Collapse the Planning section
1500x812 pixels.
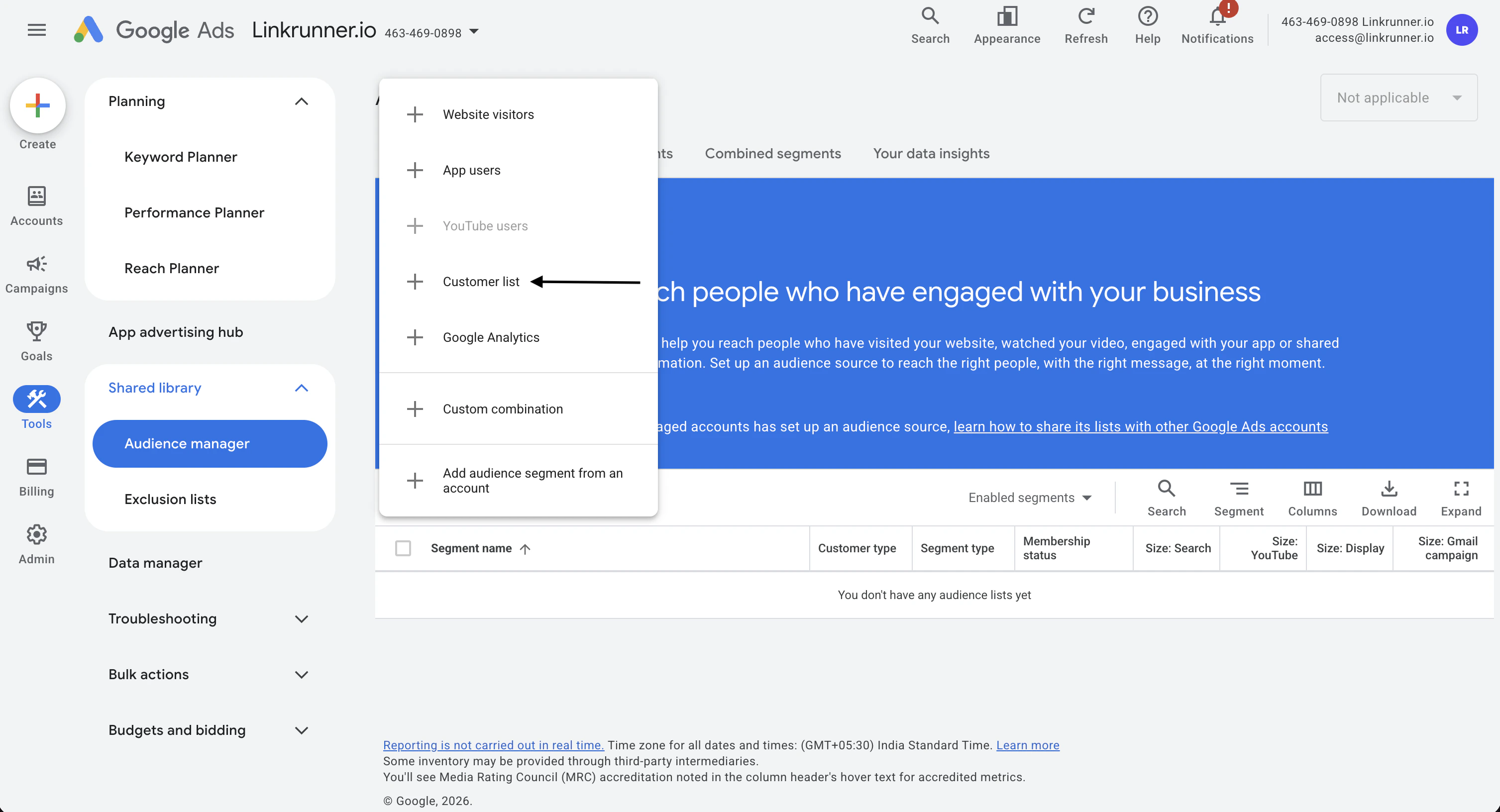(x=301, y=101)
